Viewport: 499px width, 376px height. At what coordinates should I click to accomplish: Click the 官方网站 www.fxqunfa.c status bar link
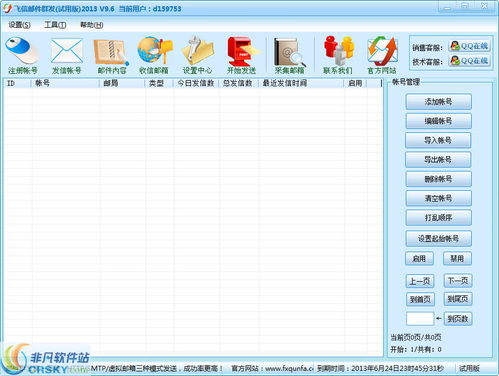tap(272, 368)
